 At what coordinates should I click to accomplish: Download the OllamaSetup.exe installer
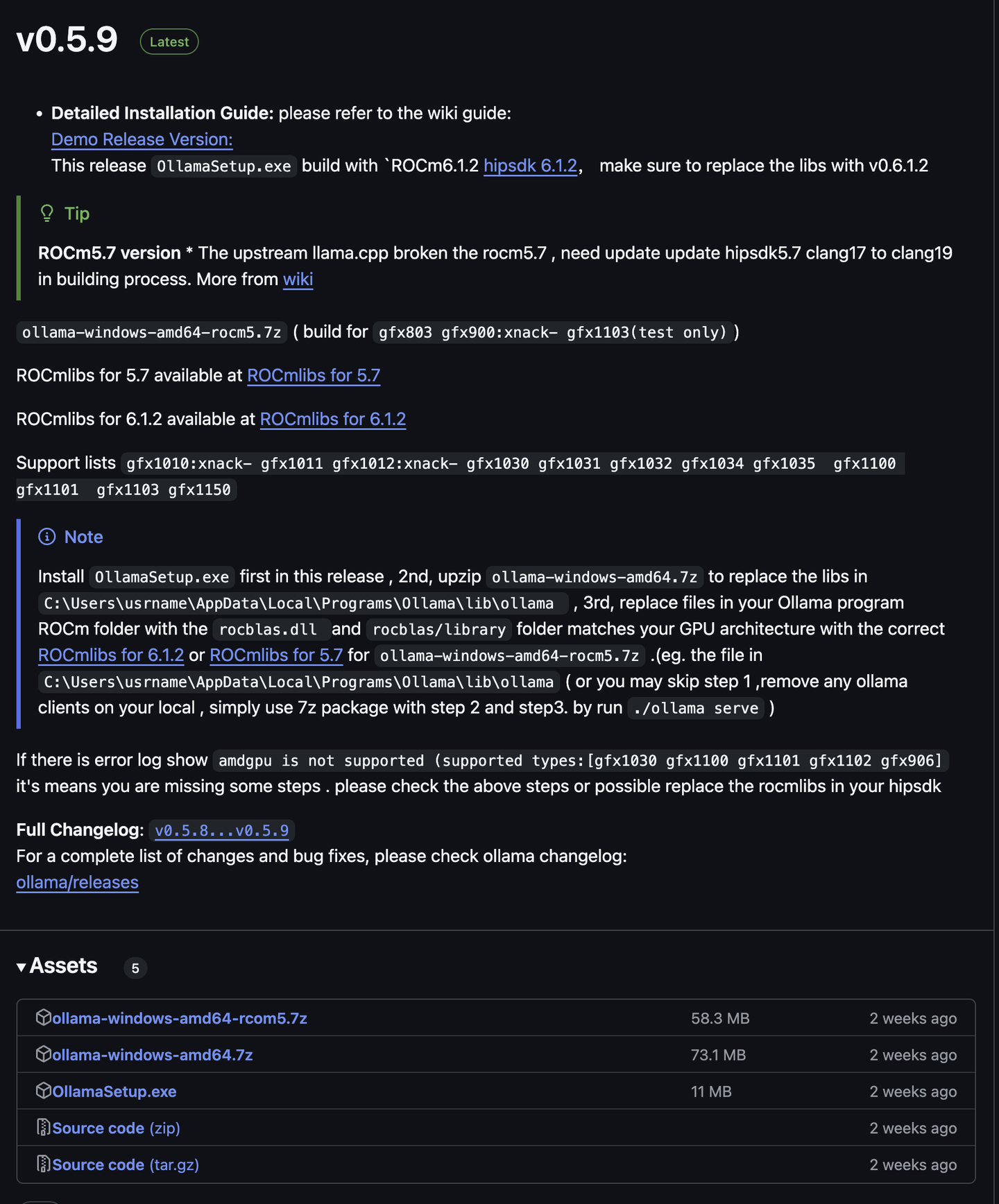114,1092
